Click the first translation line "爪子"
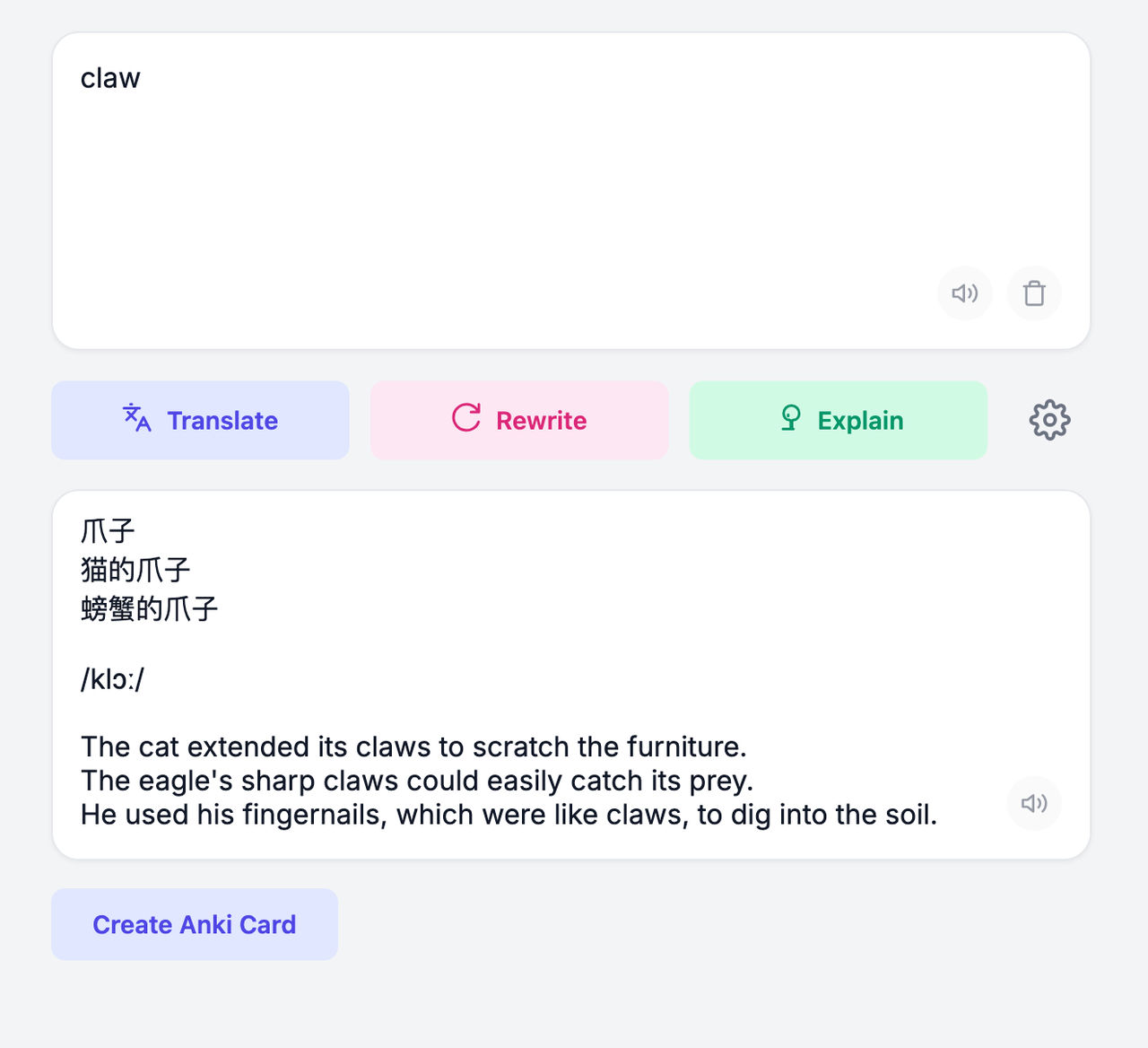 pyautogui.click(x=108, y=531)
